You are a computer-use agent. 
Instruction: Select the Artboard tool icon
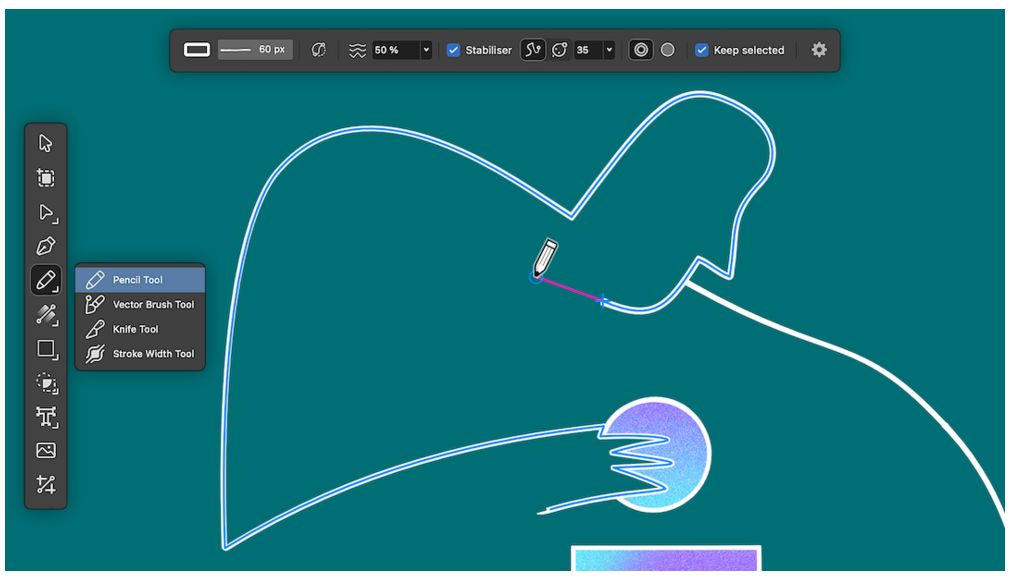tap(45, 178)
